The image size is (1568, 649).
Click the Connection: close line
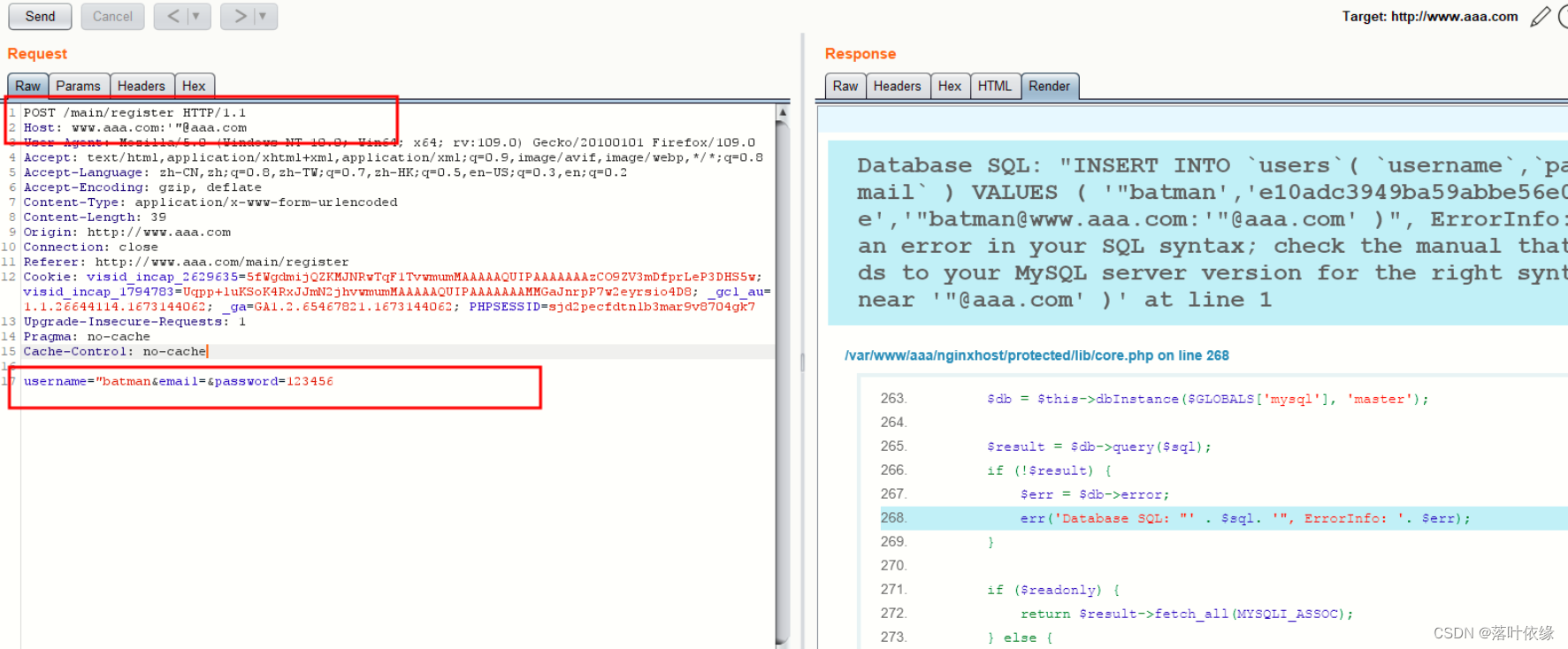(90, 247)
